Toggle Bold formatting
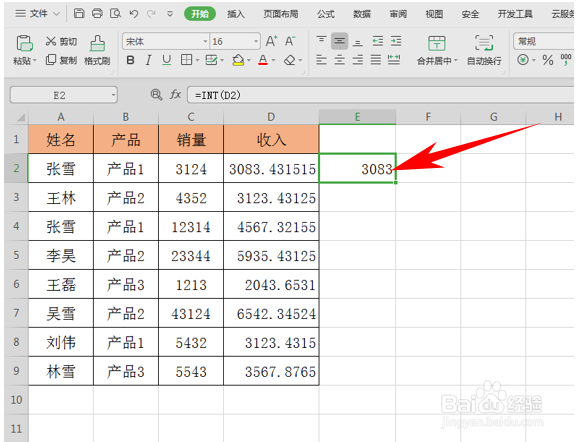The height and width of the screenshot is (442, 576). click(x=130, y=60)
